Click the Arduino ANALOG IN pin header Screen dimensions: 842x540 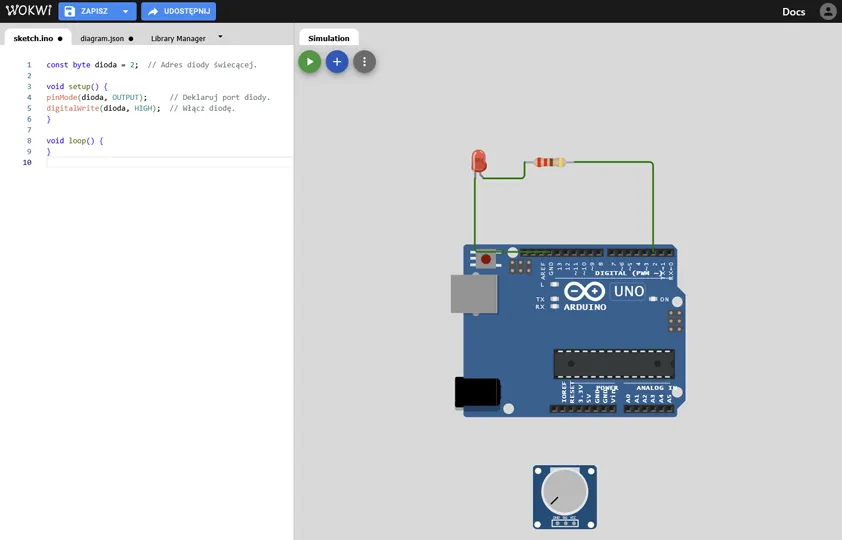pos(649,409)
